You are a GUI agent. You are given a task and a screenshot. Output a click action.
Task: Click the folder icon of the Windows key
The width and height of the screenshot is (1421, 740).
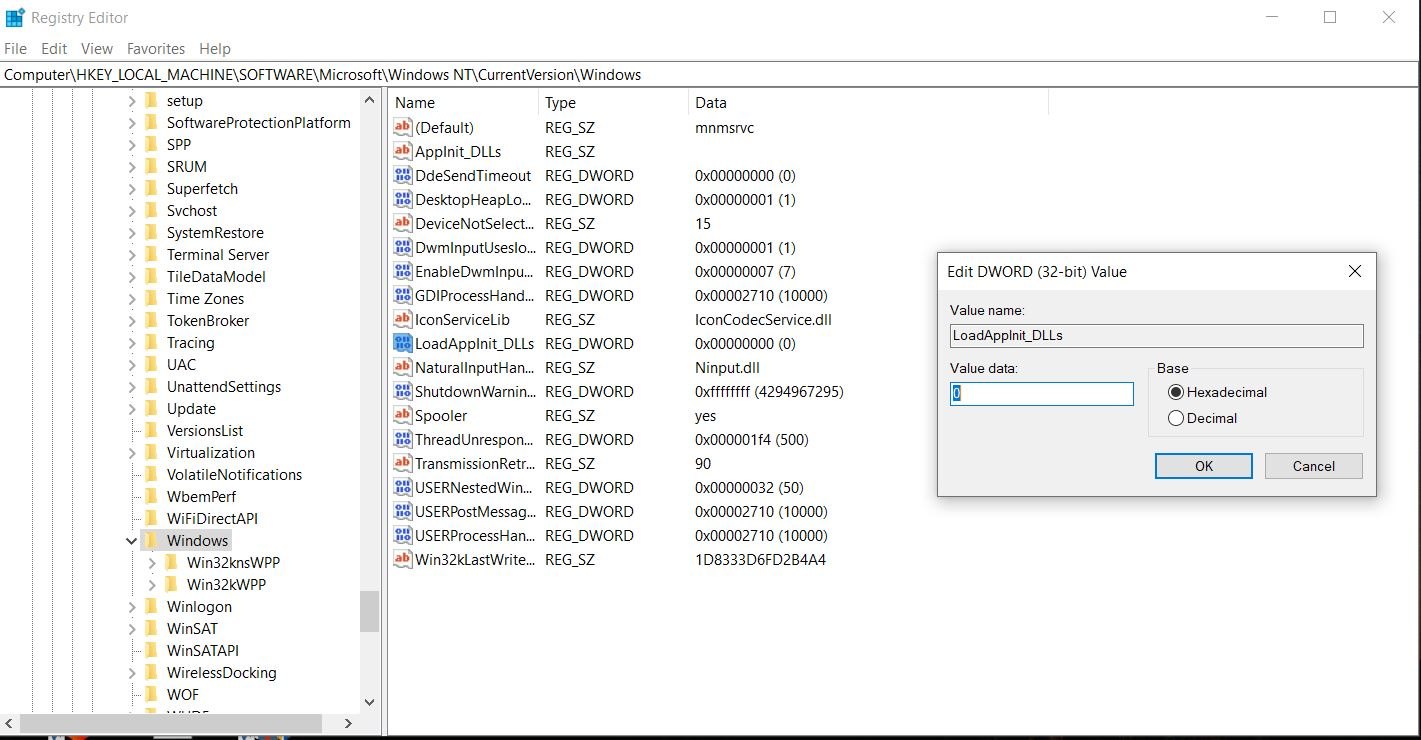point(151,540)
